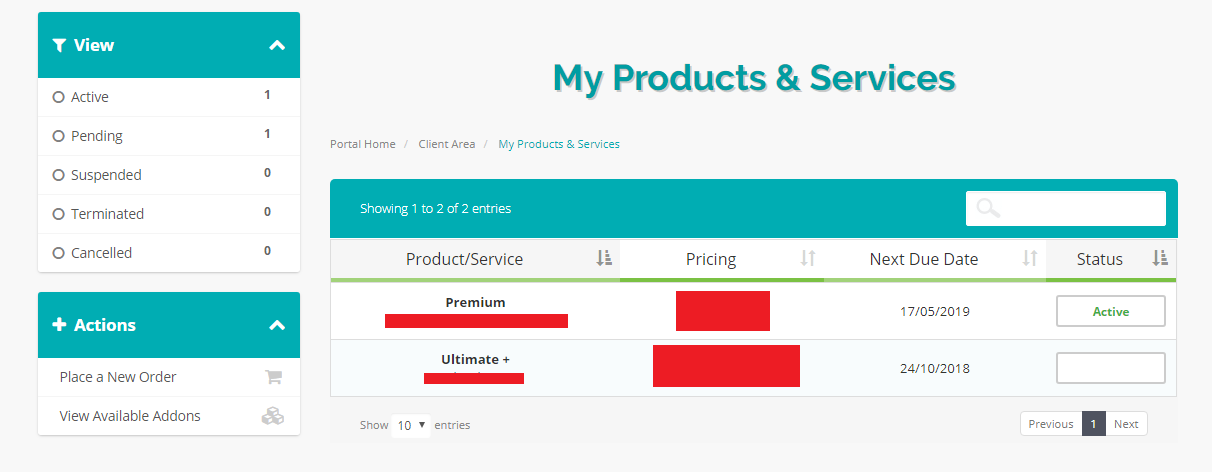1212x472 pixels.
Task: Click the Next Due Date sort arrows
Action: [1029, 259]
